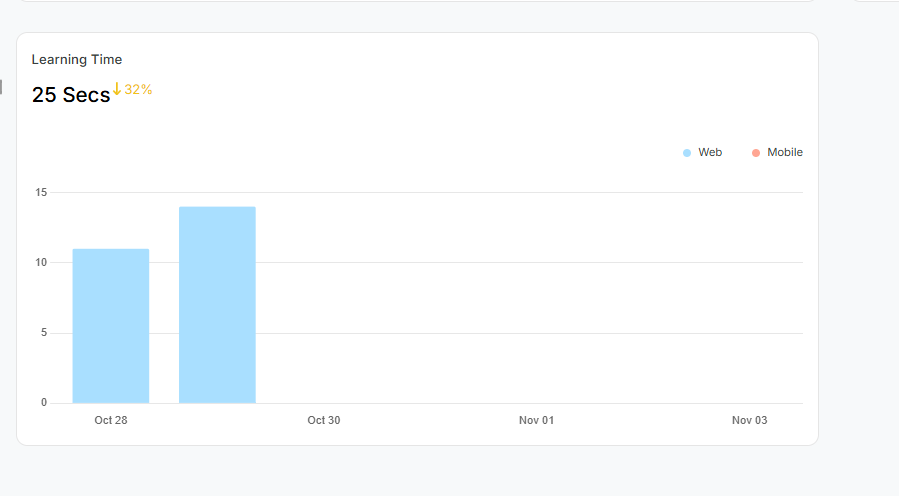Toggle the Mobile series legend label
899x496 pixels.
click(784, 153)
